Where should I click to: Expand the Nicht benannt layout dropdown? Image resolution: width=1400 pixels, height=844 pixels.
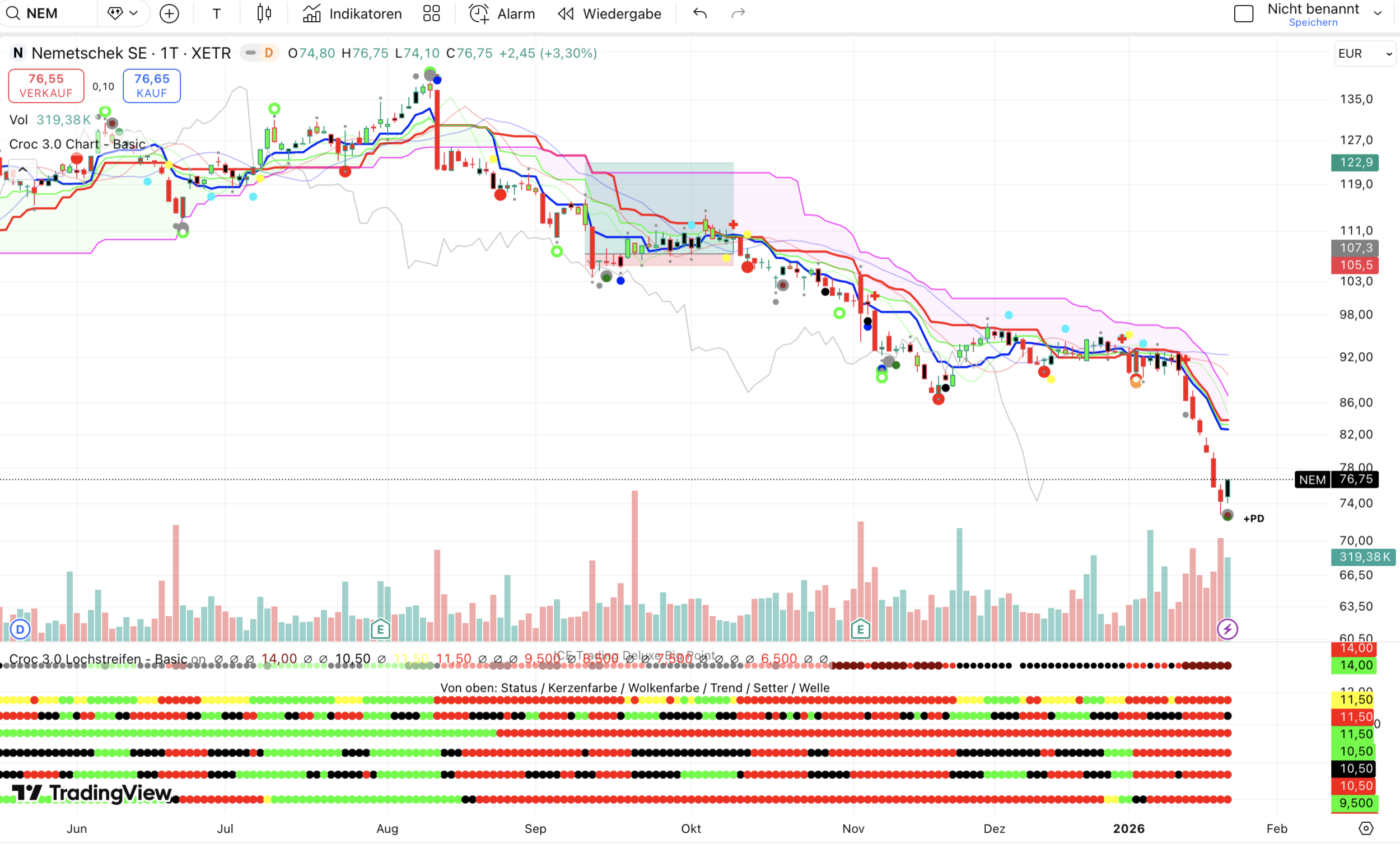point(1377,13)
